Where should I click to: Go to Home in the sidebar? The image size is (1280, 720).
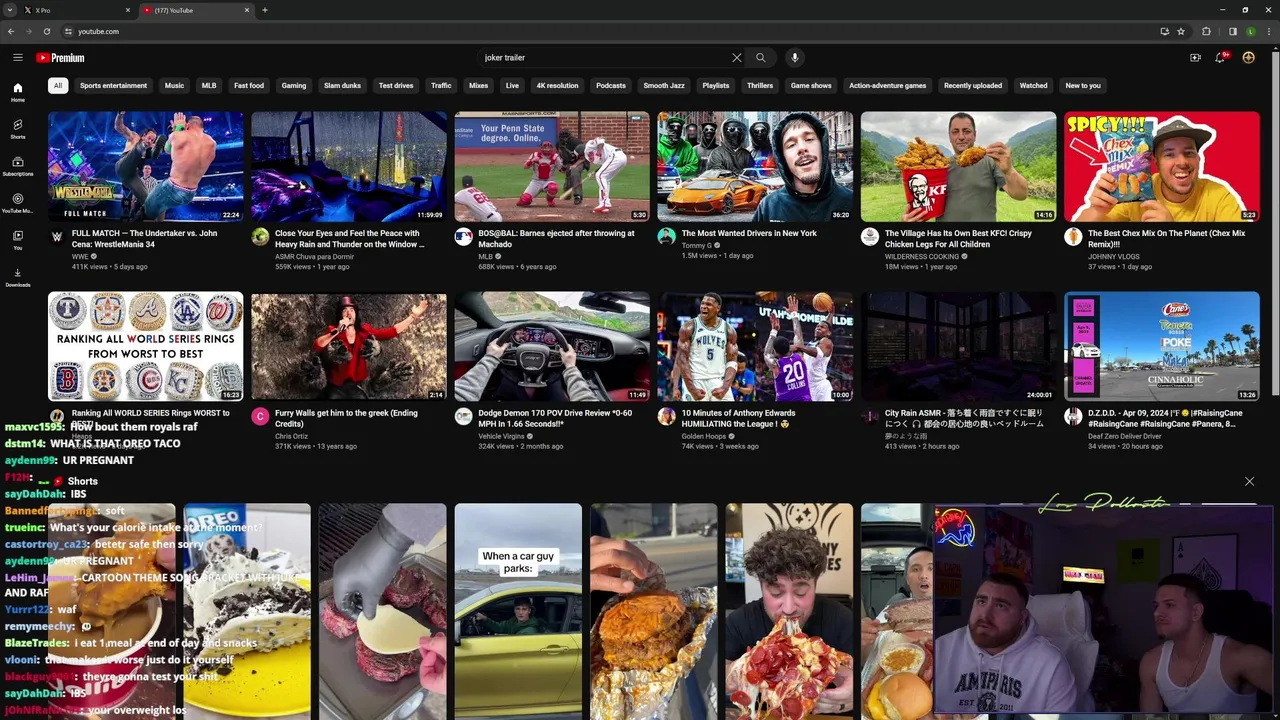[17, 93]
